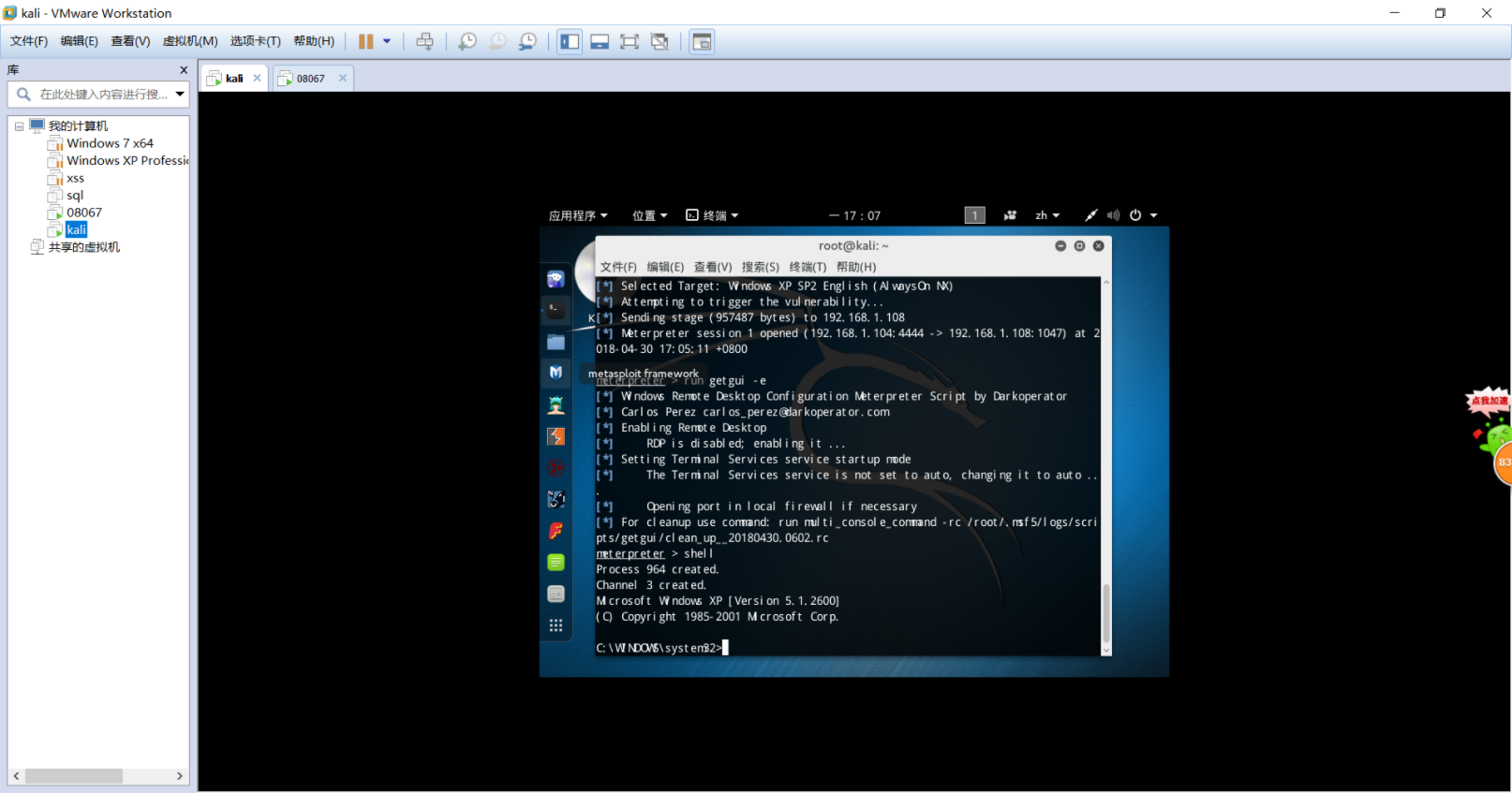
Task: Click the library horizontal scrollbar thumb
Action: pos(74,776)
